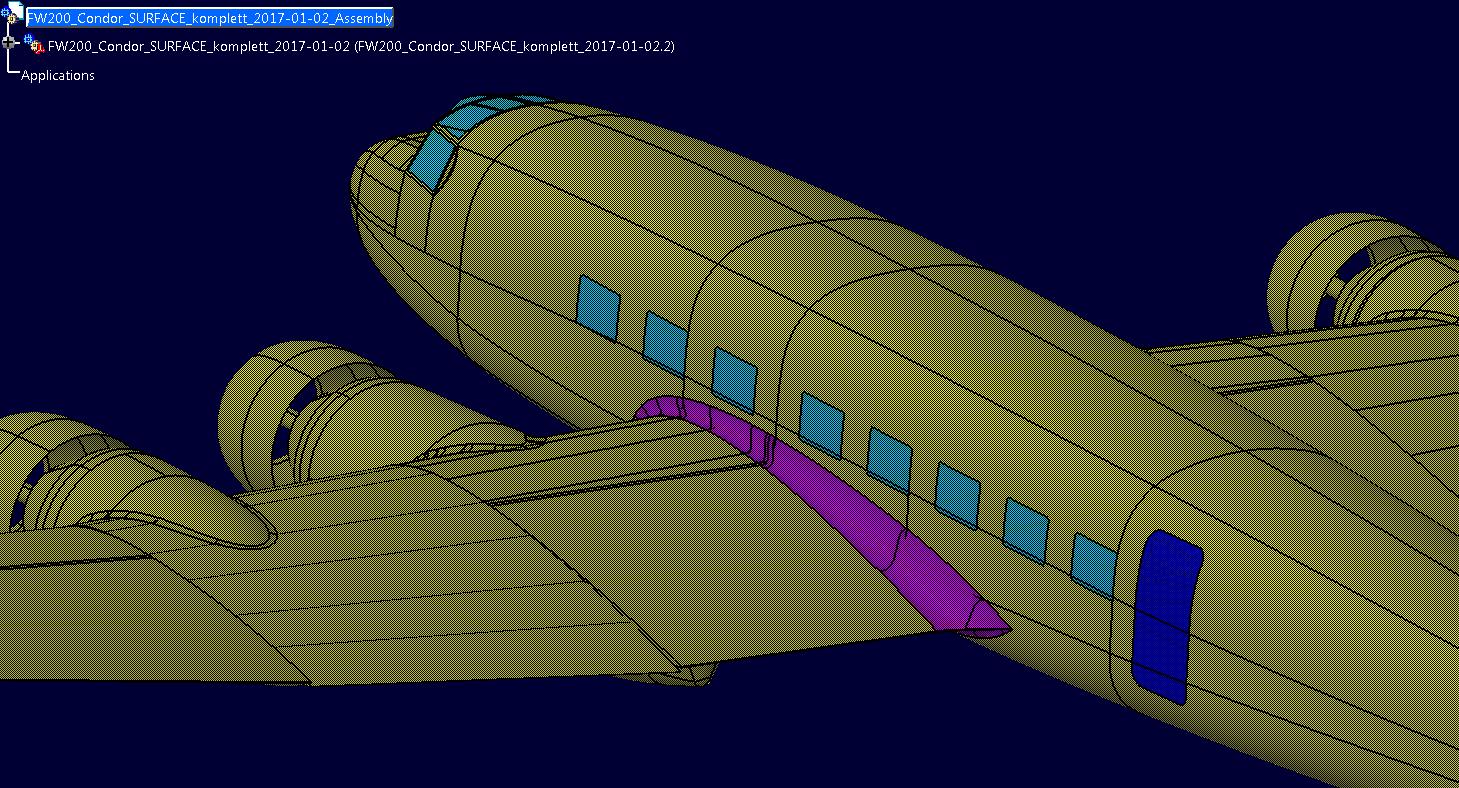Select the cockpit side windshield pane
Screen dimensions: 1459x788
click(432, 158)
